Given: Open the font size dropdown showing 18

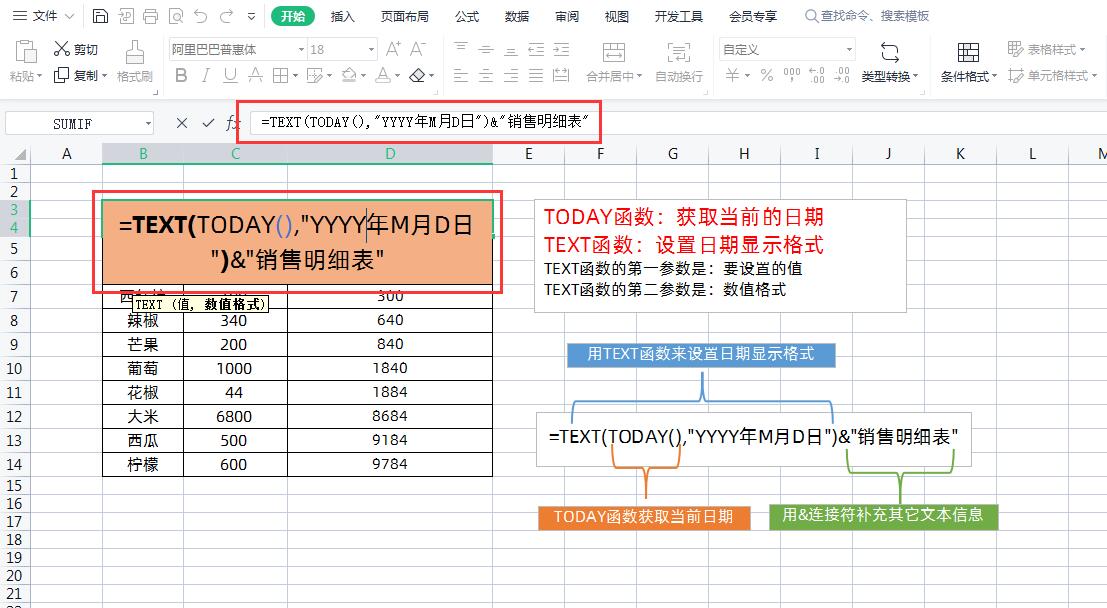Looking at the screenshot, I should click(x=371, y=49).
